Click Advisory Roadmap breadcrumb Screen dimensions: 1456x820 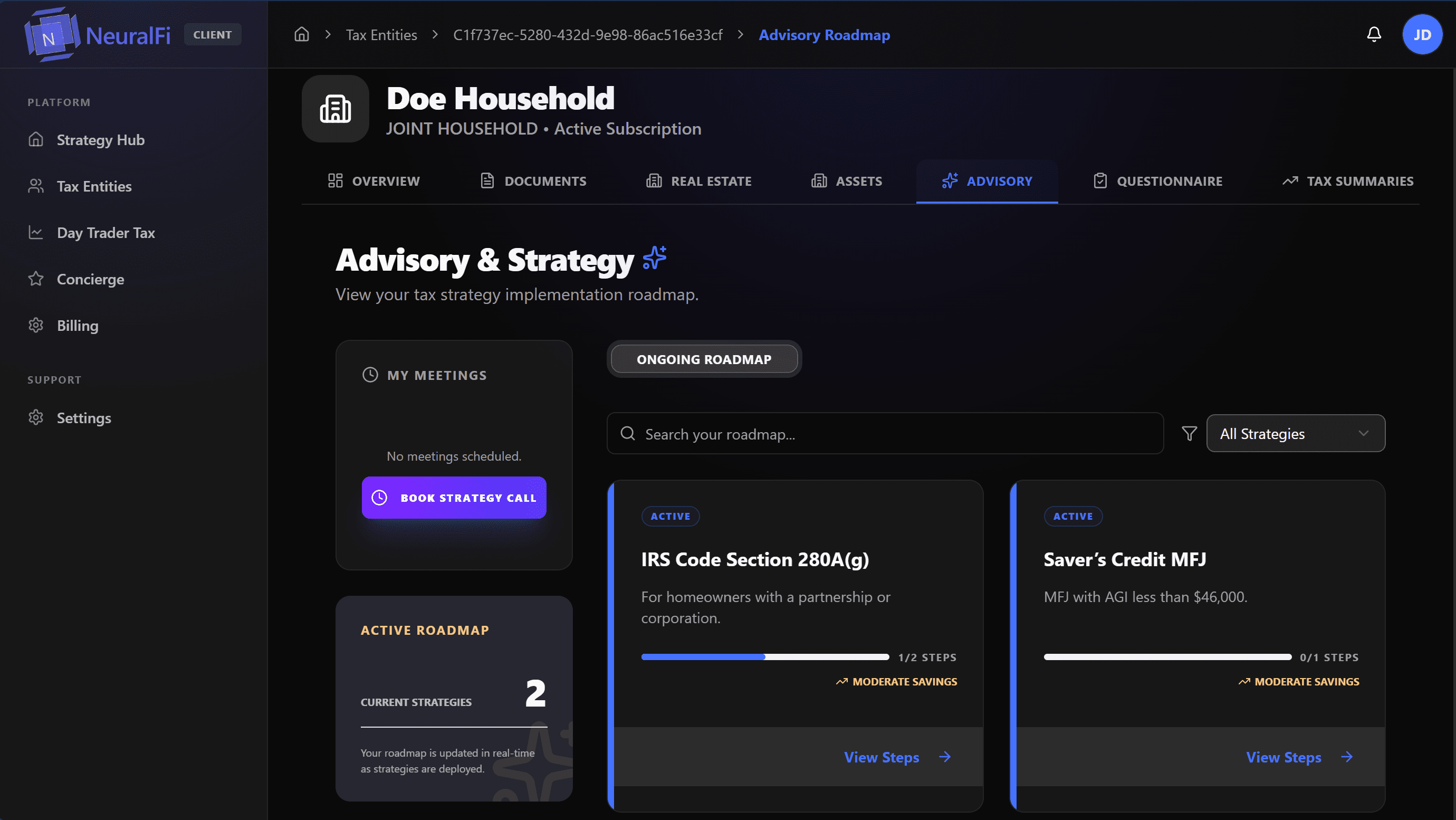[x=824, y=35]
